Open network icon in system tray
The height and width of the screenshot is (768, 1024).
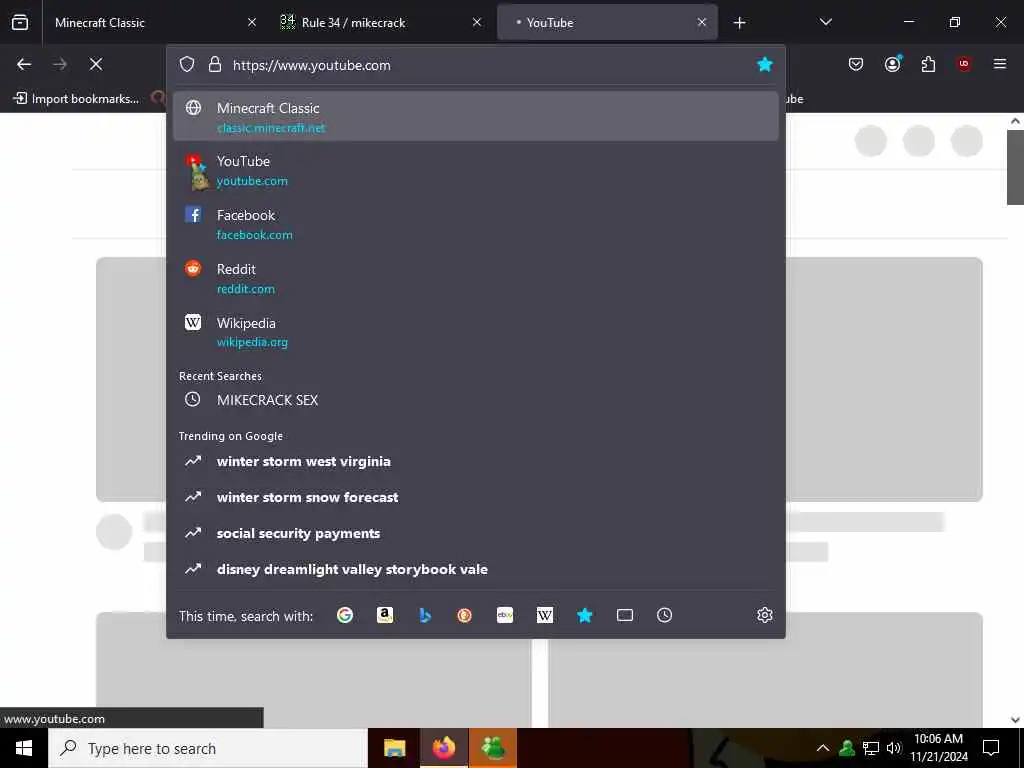pos(871,748)
